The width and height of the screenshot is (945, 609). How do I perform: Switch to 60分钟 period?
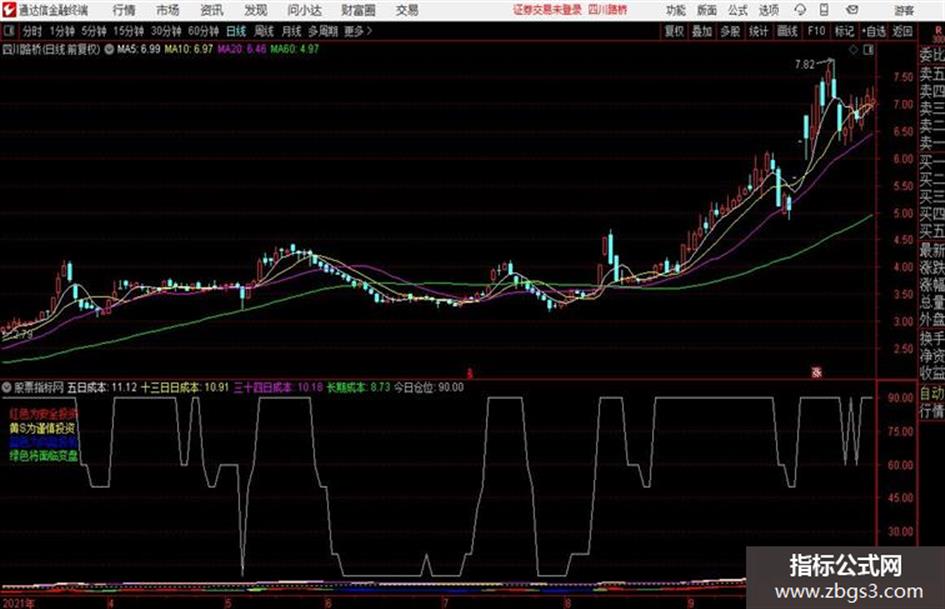click(203, 31)
